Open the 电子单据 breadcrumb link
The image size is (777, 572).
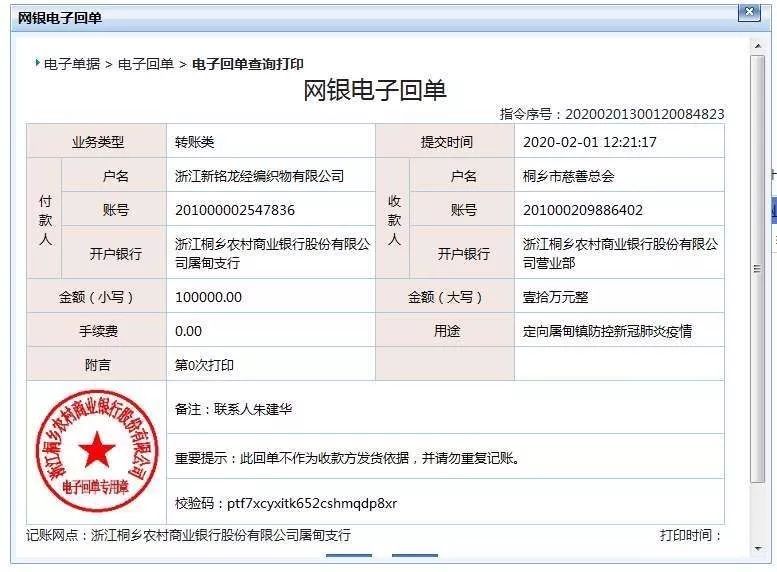click(x=72, y=64)
